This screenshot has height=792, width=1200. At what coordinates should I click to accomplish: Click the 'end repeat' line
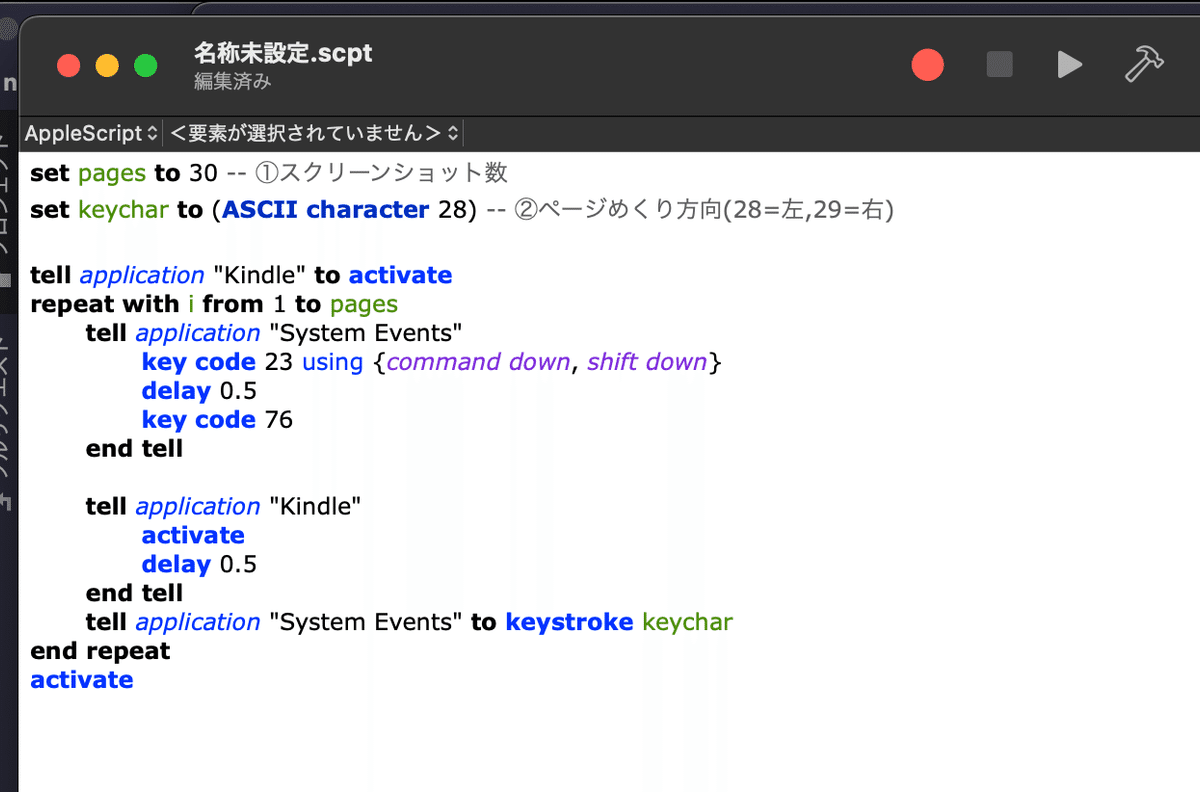(x=100, y=652)
